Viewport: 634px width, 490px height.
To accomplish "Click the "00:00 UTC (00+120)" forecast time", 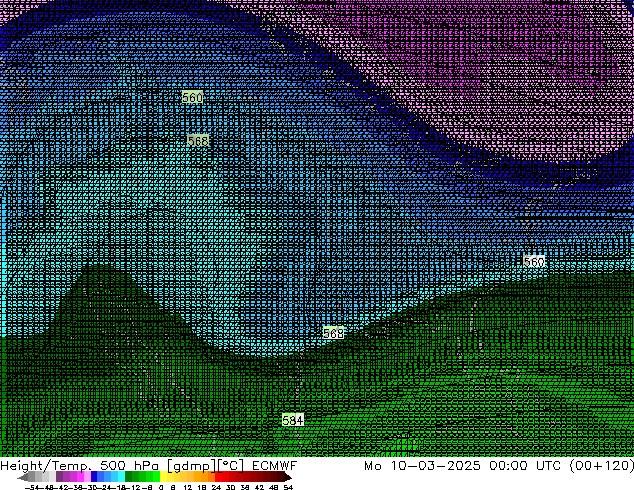I will 562,465.
